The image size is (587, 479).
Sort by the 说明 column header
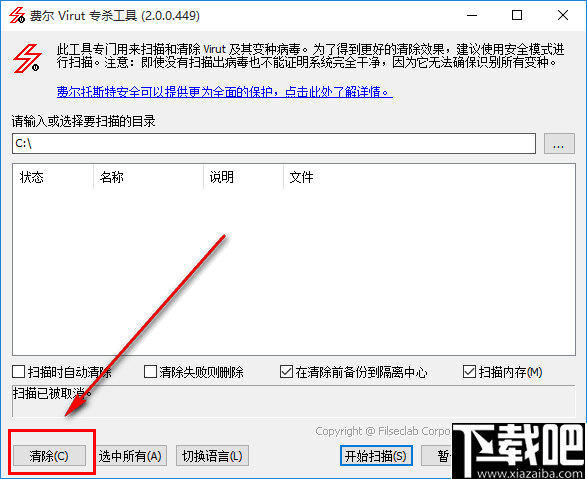pos(243,177)
